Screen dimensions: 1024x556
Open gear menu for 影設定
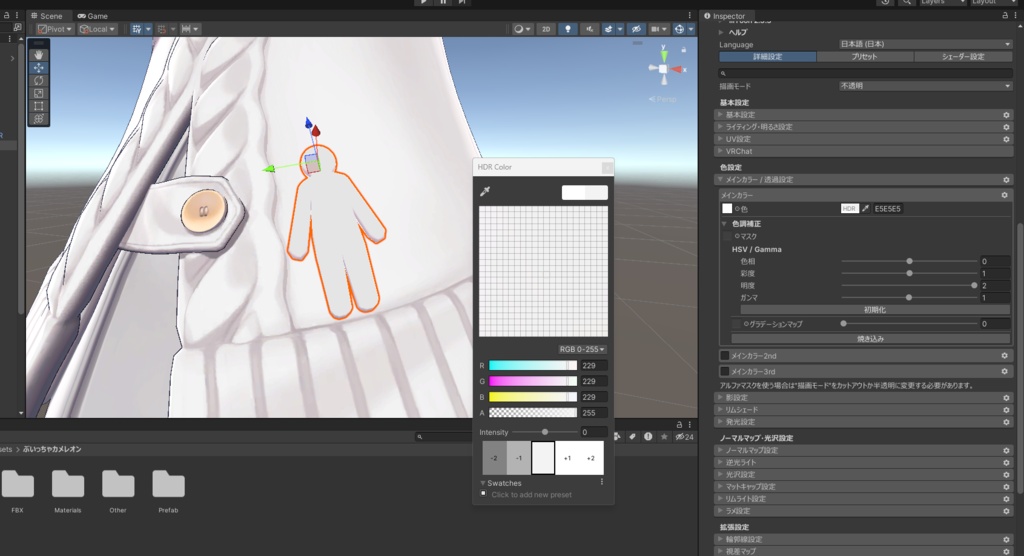point(1006,398)
